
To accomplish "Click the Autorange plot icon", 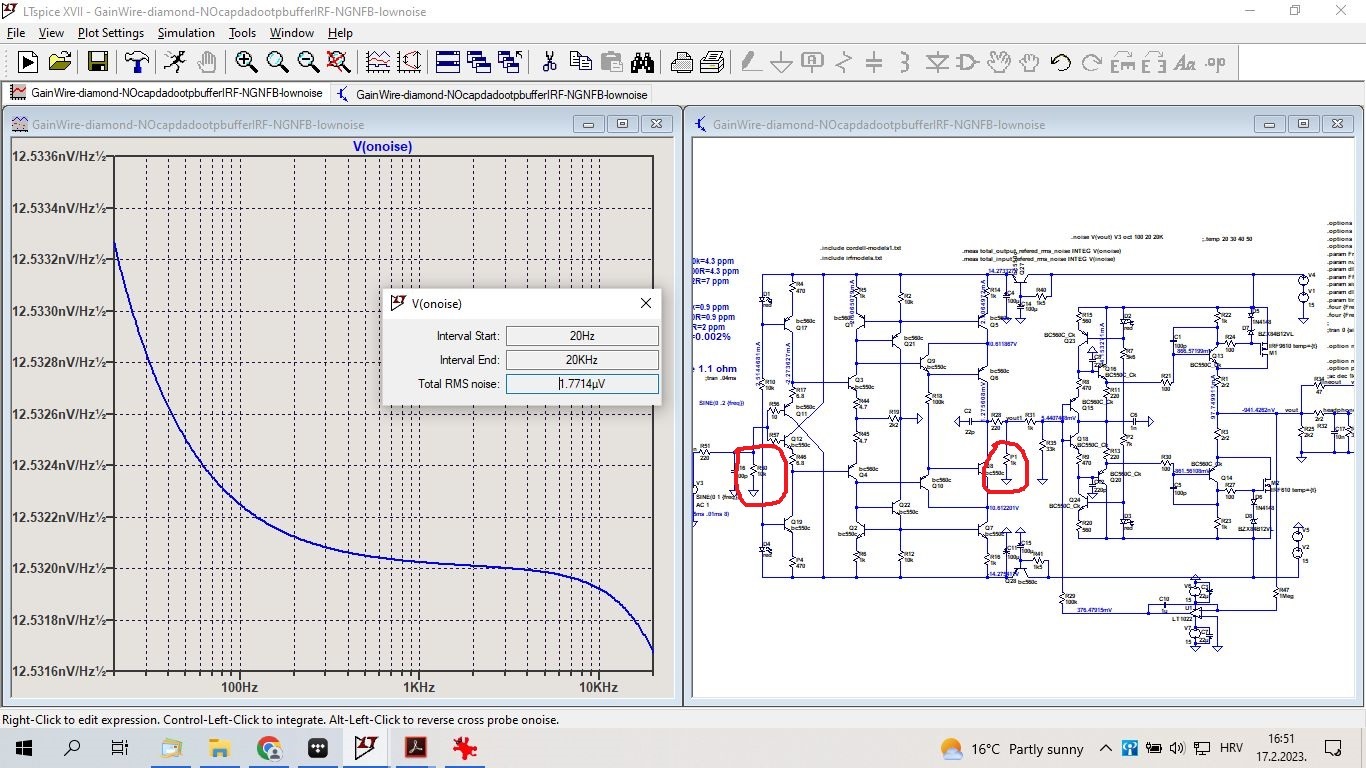I will click(x=409, y=62).
